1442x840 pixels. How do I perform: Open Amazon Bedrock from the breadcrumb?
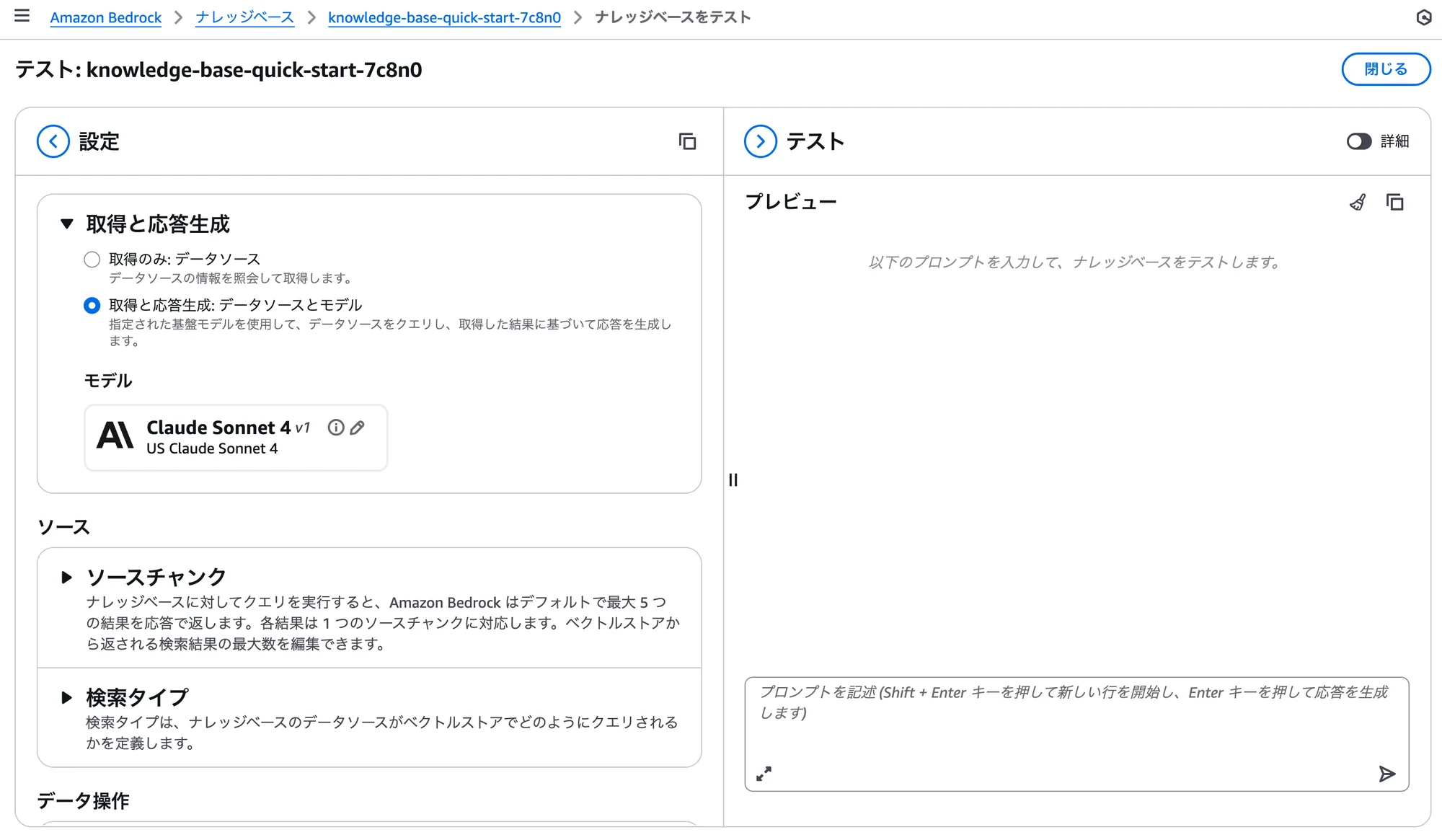105,17
